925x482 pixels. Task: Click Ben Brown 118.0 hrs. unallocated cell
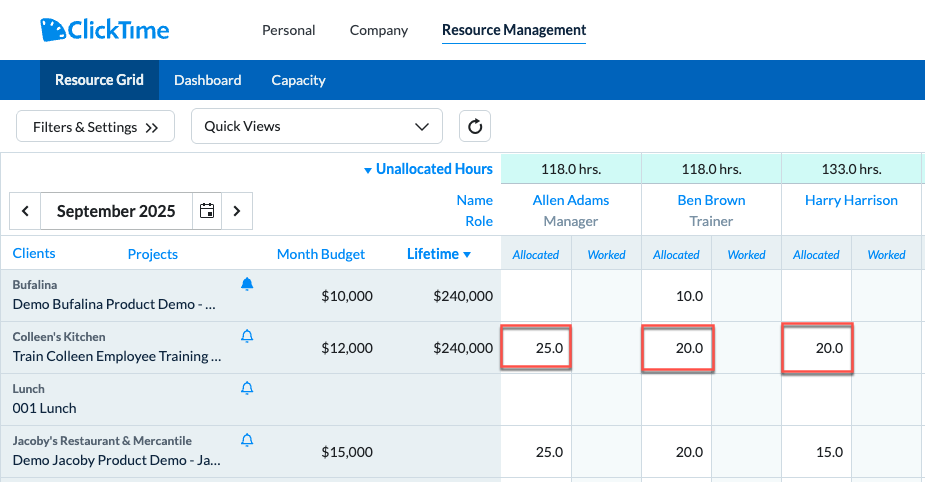[x=711, y=169]
